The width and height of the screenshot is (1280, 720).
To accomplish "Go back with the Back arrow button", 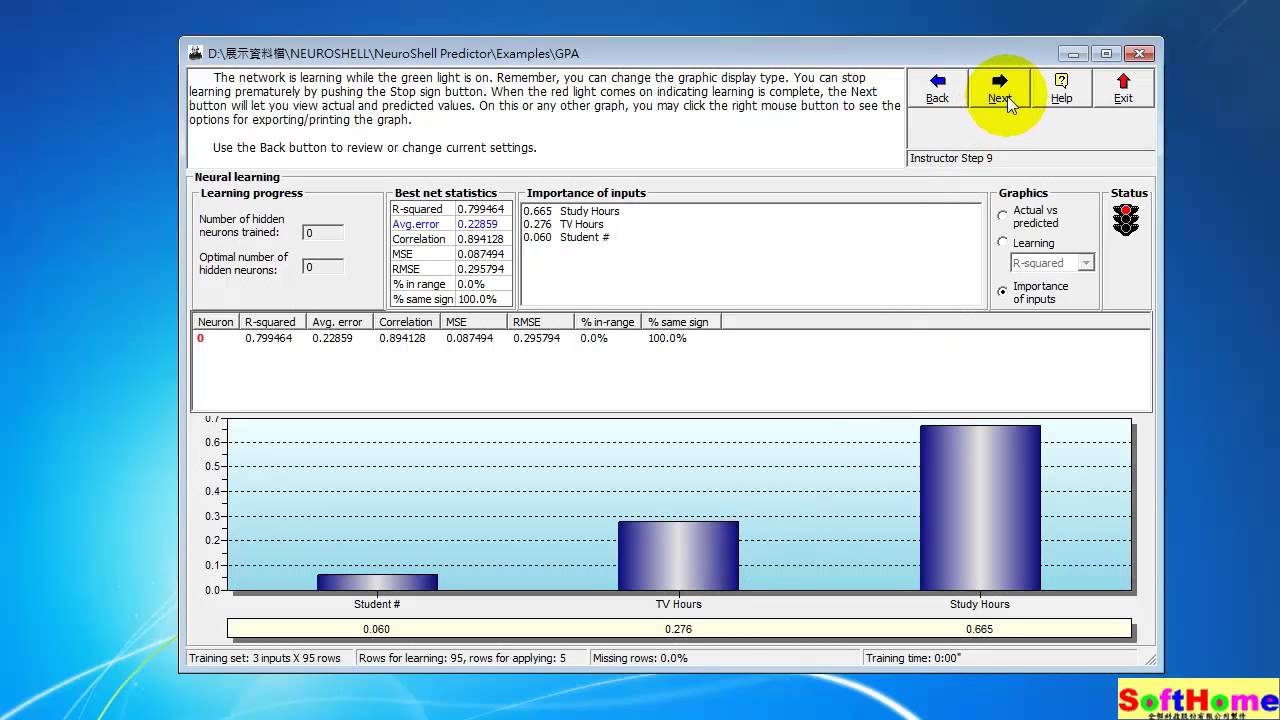I will pos(937,88).
